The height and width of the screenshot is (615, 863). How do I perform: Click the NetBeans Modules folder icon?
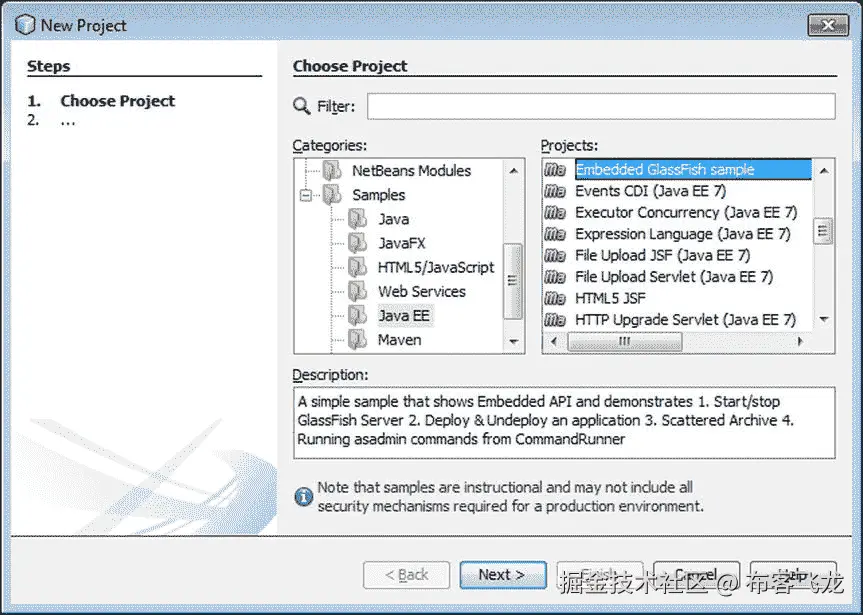(x=332, y=171)
